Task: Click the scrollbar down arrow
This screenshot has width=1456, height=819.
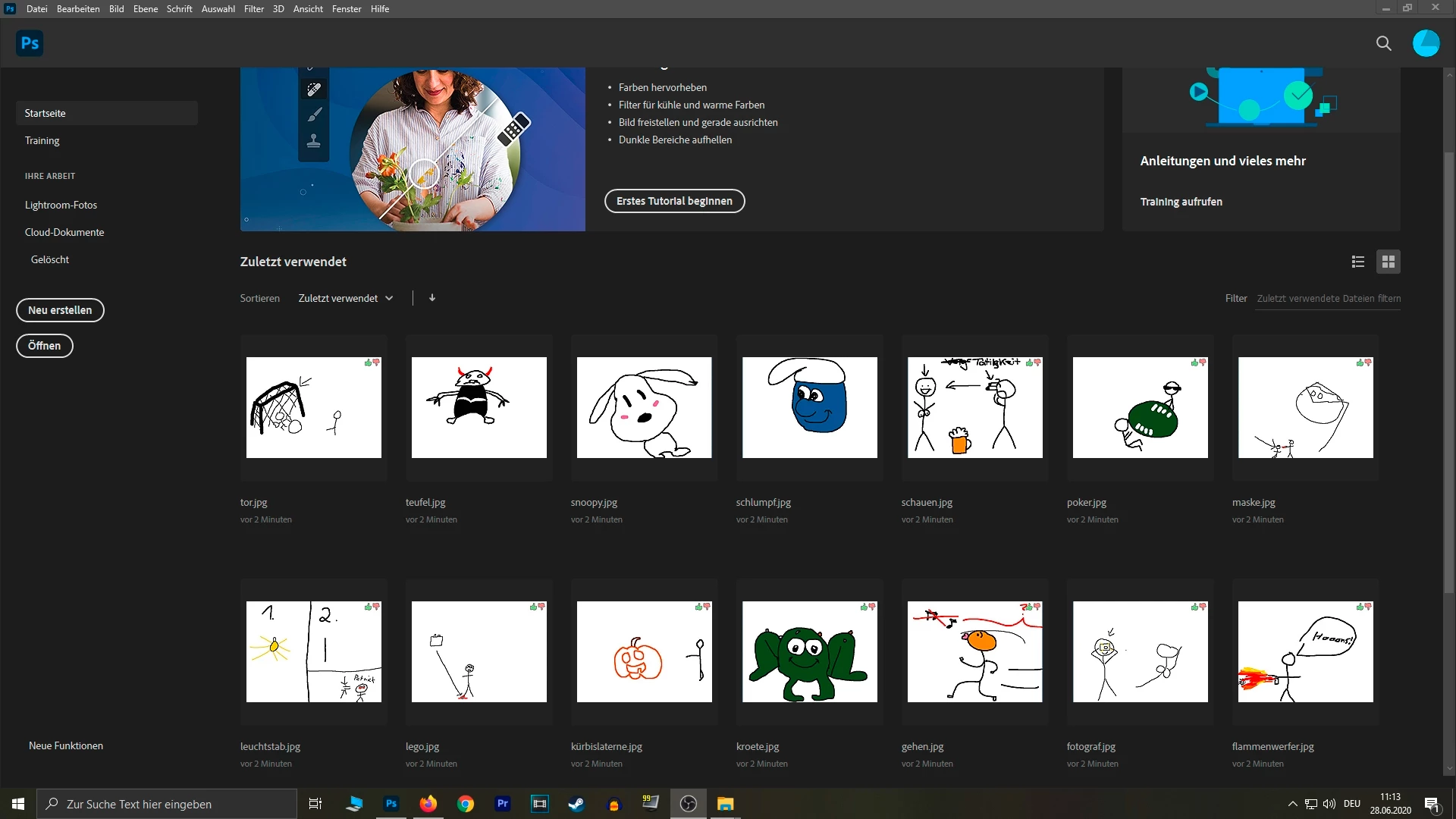Action: coord(1449,769)
